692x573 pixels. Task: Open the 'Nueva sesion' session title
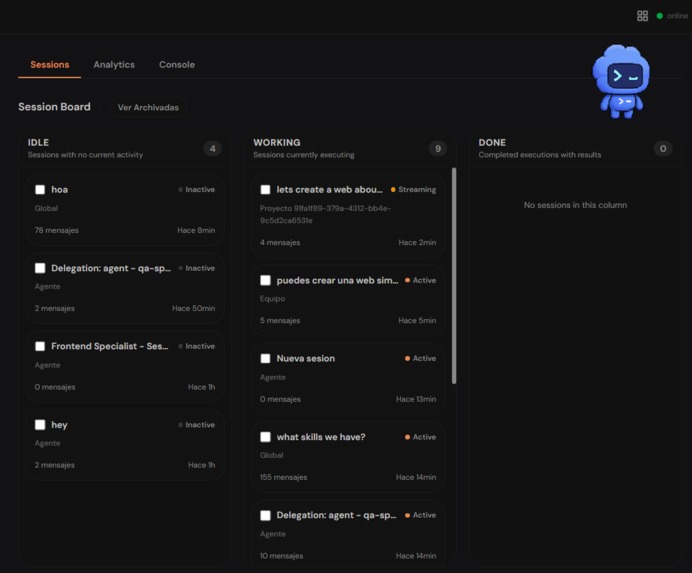[x=305, y=358]
